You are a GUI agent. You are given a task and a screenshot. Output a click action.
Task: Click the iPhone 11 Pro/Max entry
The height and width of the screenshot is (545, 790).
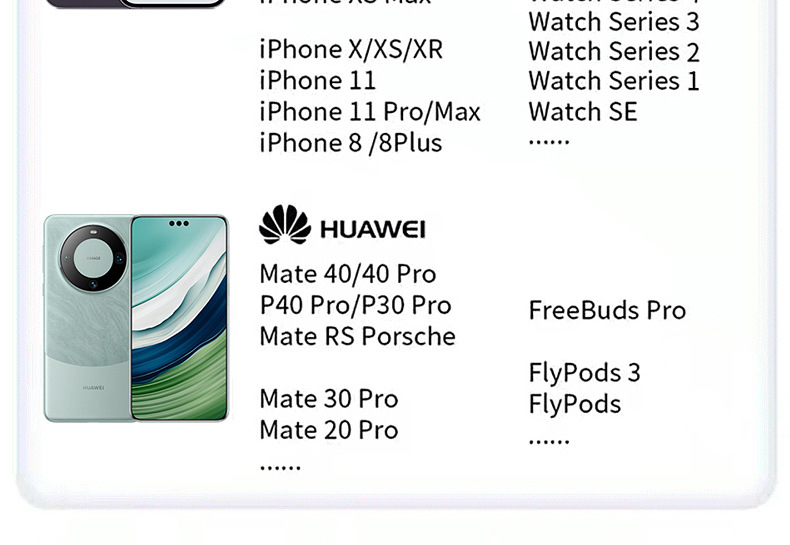click(x=370, y=112)
